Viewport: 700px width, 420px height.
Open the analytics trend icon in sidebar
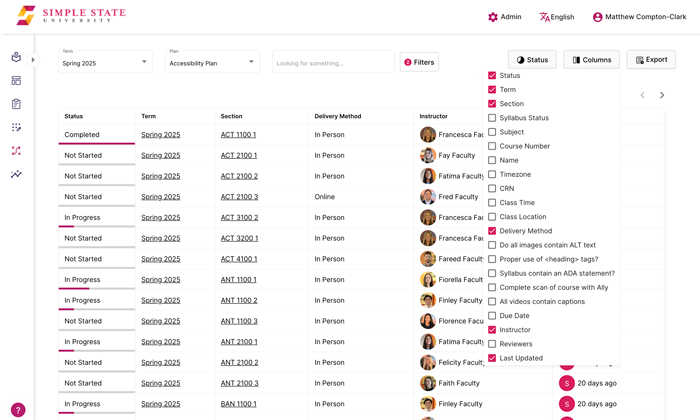pyautogui.click(x=16, y=174)
